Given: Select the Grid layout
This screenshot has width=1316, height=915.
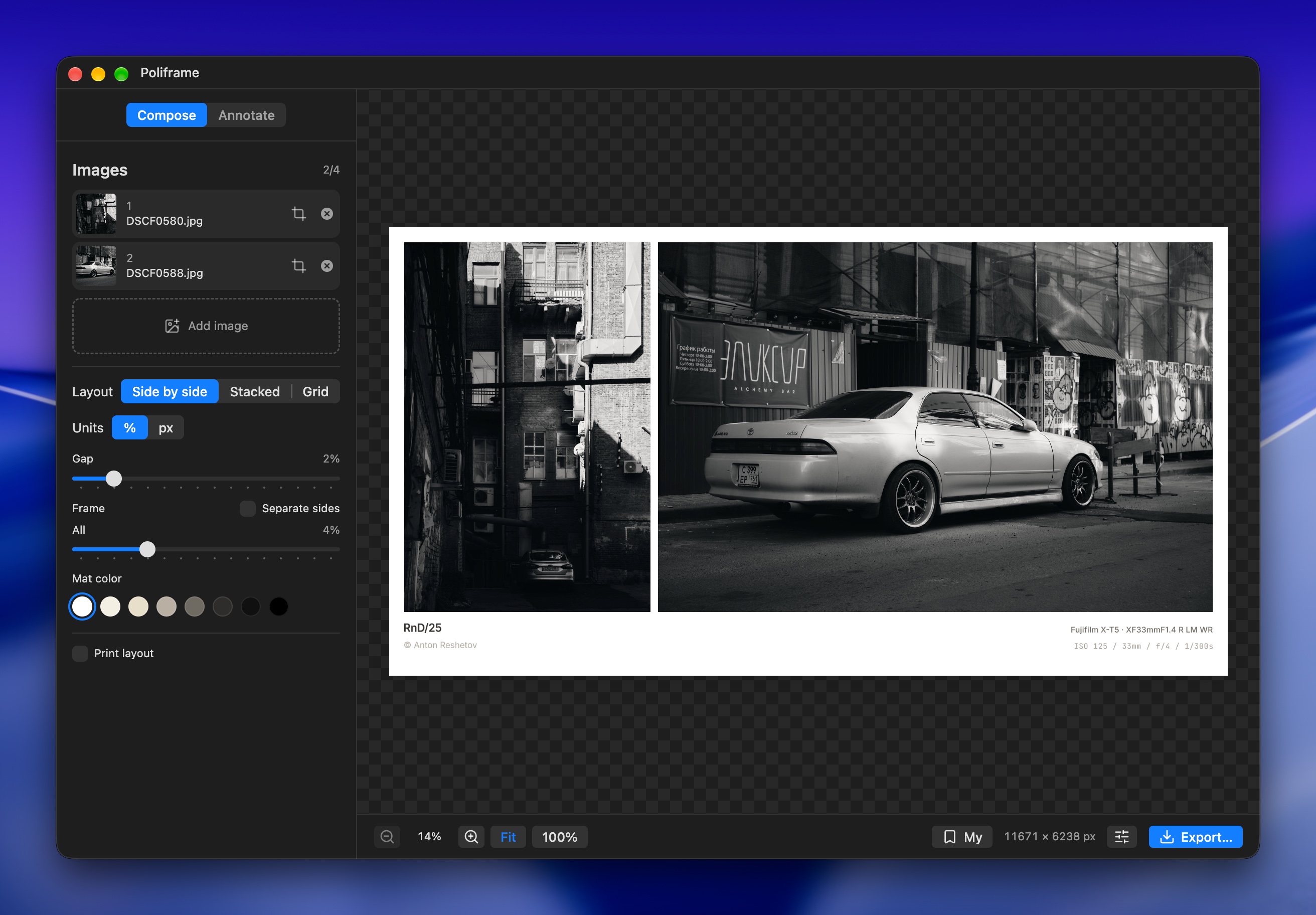Looking at the screenshot, I should pyautogui.click(x=316, y=392).
